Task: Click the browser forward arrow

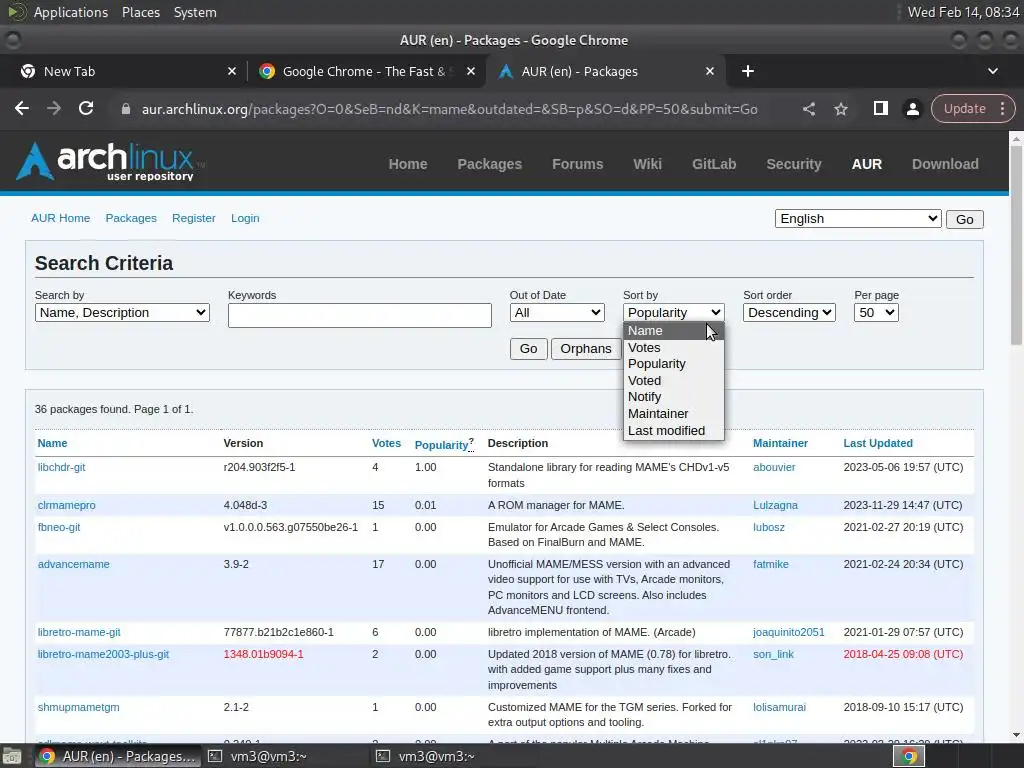Action: 54,108
